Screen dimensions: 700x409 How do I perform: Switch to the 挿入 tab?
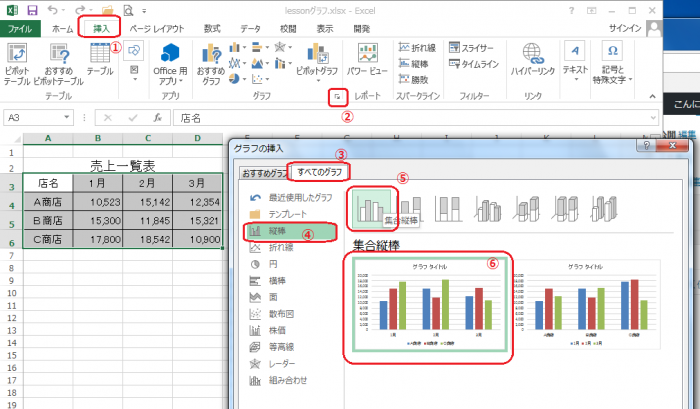click(x=101, y=29)
